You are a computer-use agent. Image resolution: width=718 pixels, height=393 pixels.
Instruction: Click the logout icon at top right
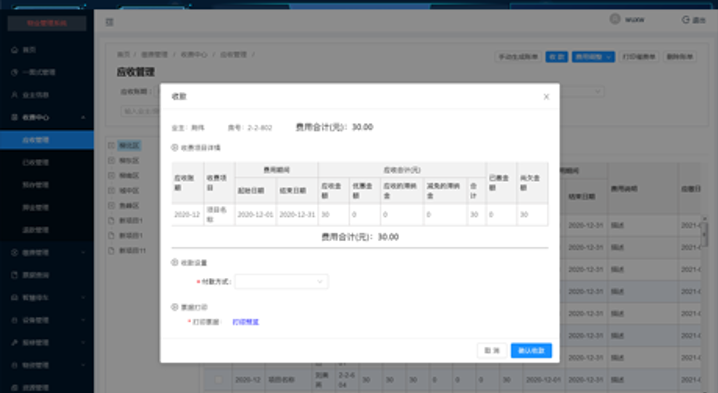click(x=685, y=20)
